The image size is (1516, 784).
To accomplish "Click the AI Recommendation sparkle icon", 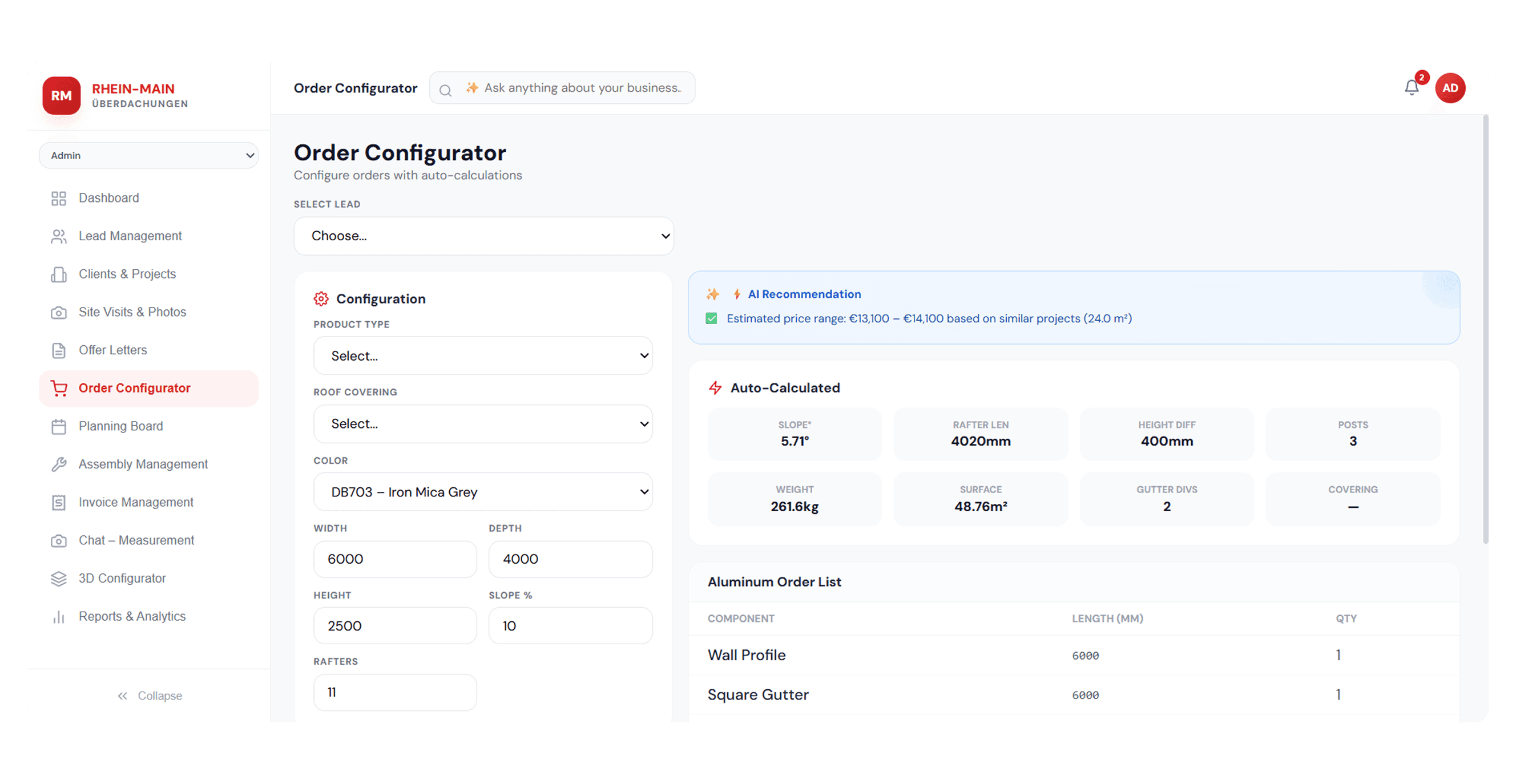I will [713, 294].
